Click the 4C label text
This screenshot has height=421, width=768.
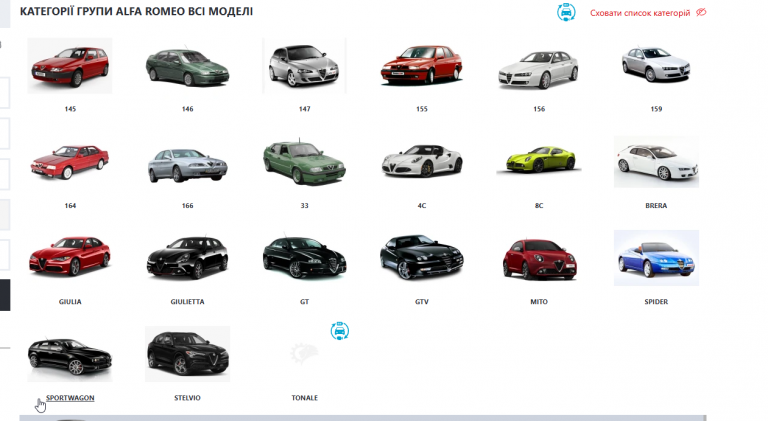click(422, 206)
